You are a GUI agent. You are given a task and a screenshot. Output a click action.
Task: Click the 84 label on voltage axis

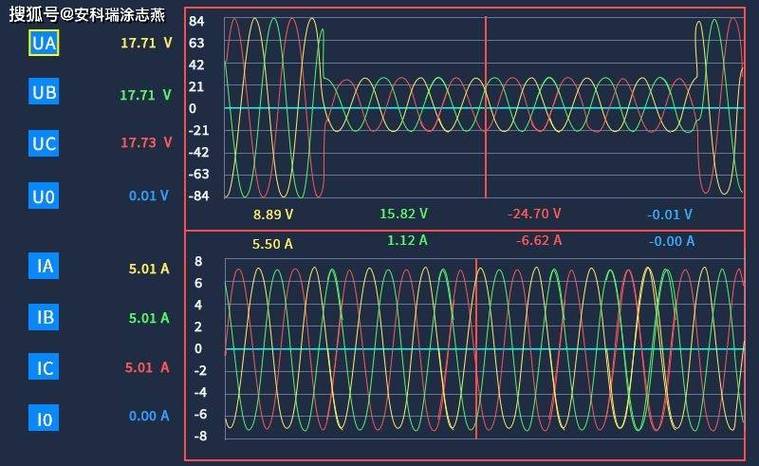tap(197, 21)
